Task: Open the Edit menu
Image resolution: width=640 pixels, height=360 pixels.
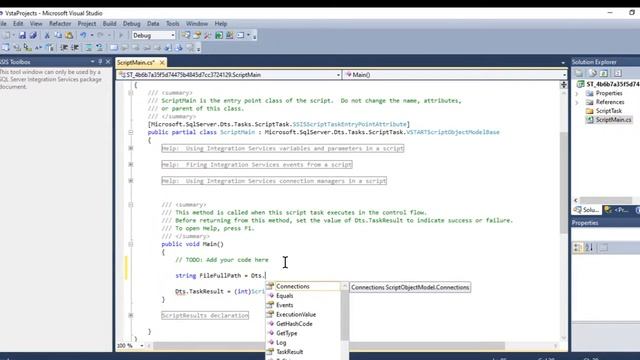Action: (x=18, y=24)
